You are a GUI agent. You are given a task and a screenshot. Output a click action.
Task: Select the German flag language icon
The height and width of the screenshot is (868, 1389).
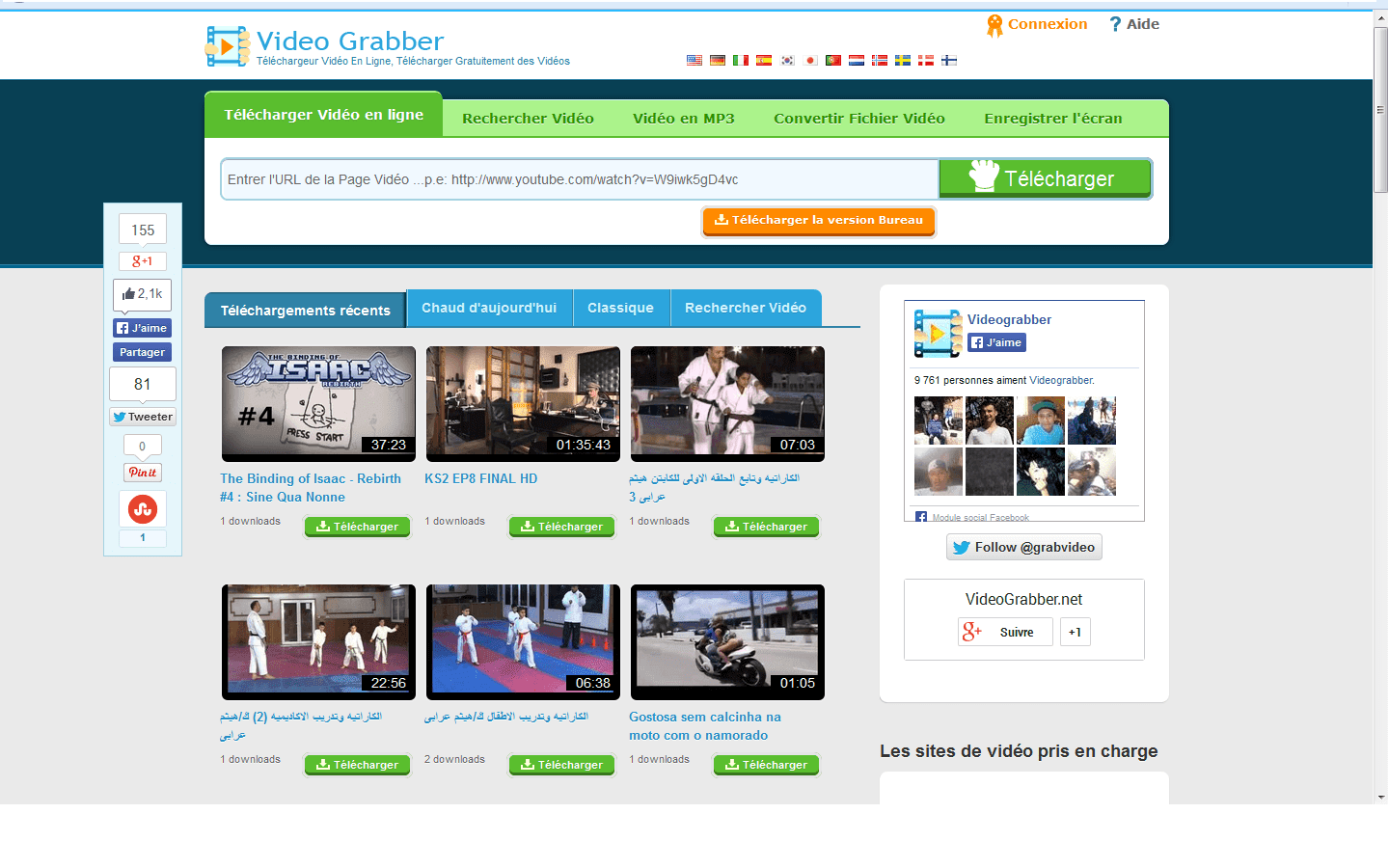pos(718,60)
